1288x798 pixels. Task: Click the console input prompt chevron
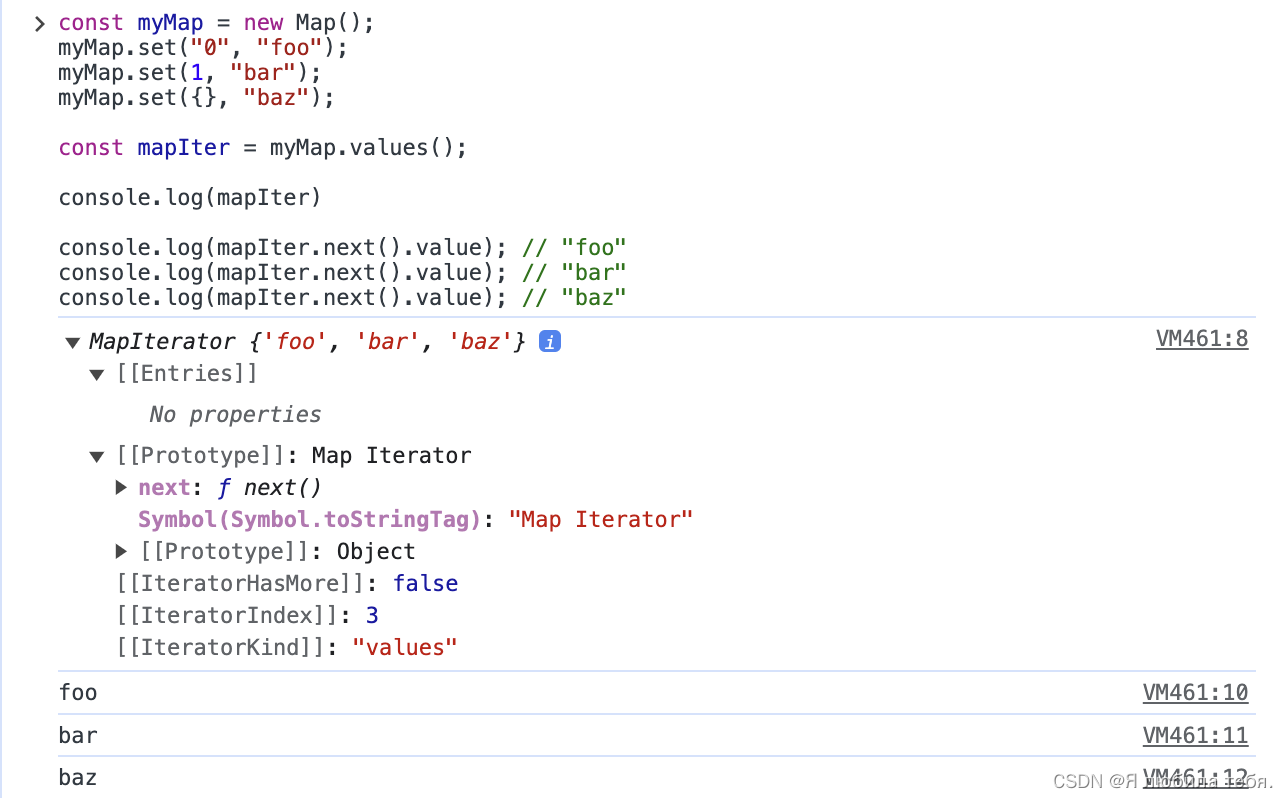click(x=40, y=23)
